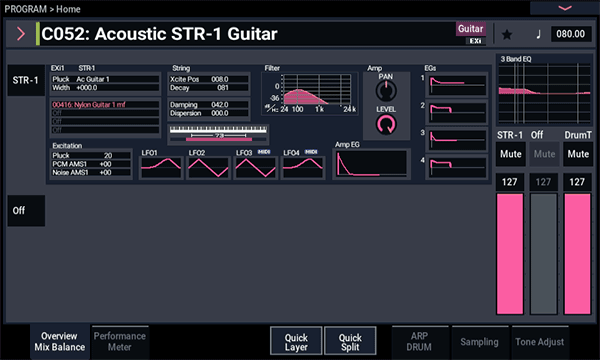
Task: Switch to Overview Mix Balance tab
Action: (x=60, y=342)
